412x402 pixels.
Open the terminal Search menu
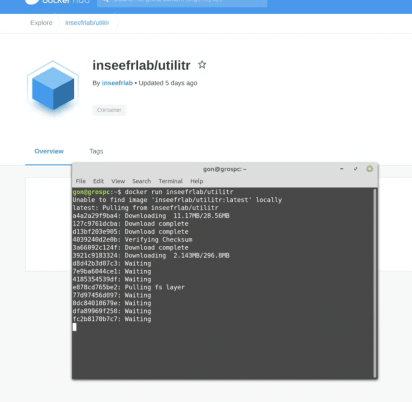click(x=142, y=181)
